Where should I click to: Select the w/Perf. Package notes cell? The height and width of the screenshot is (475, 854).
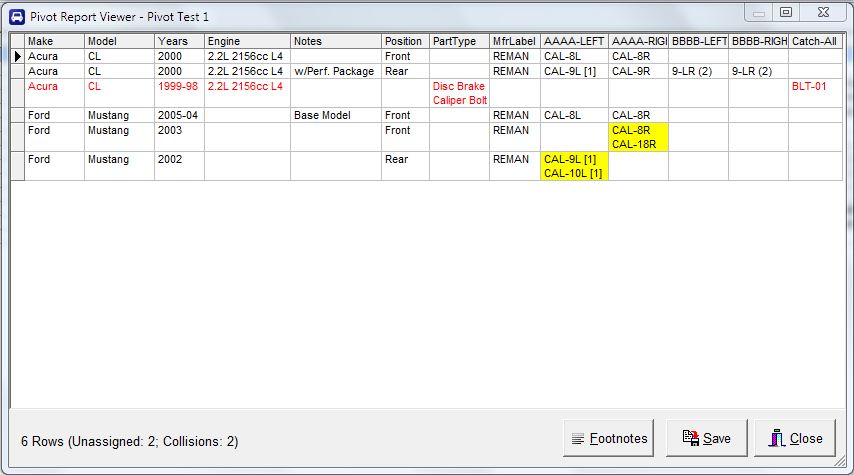click(x=334, y=72)
